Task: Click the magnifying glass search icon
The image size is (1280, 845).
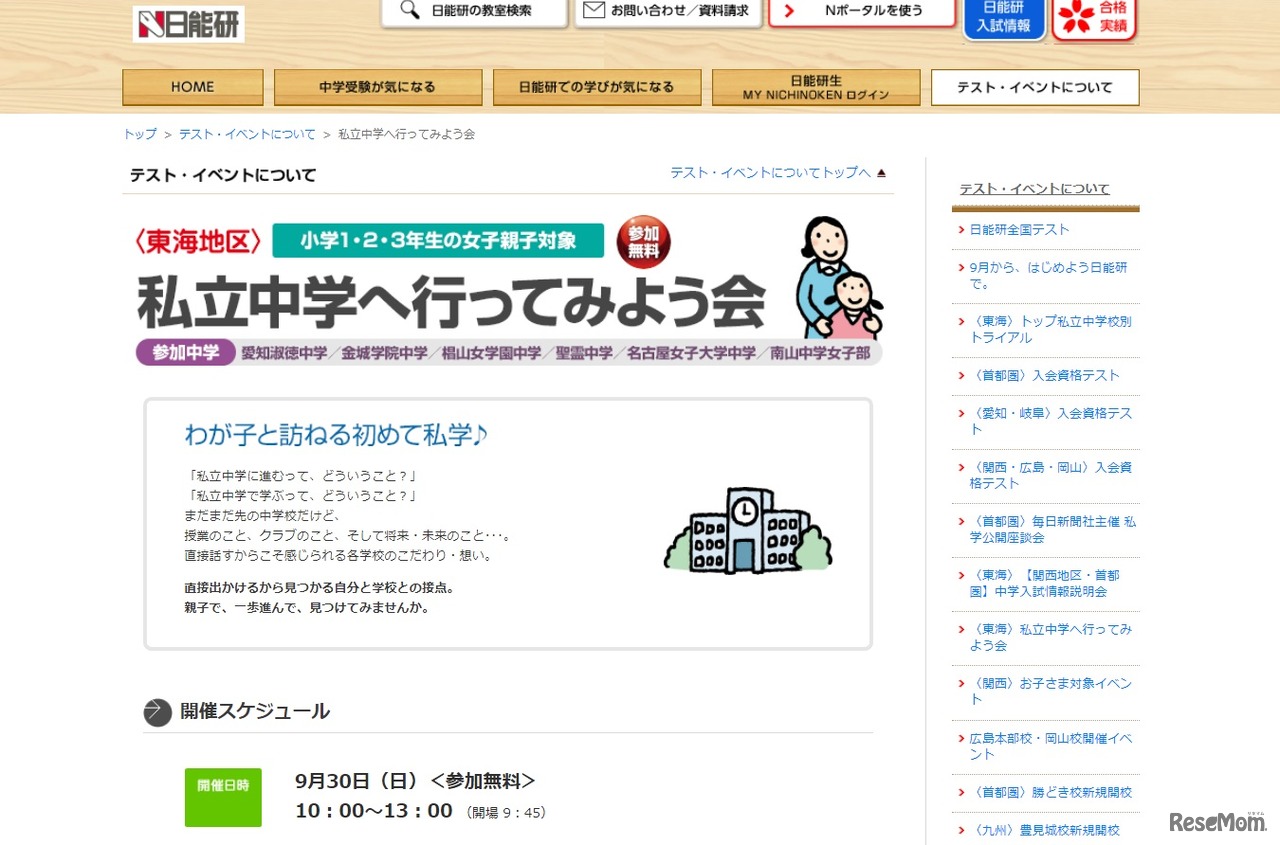Action: [x=410, y=10]
